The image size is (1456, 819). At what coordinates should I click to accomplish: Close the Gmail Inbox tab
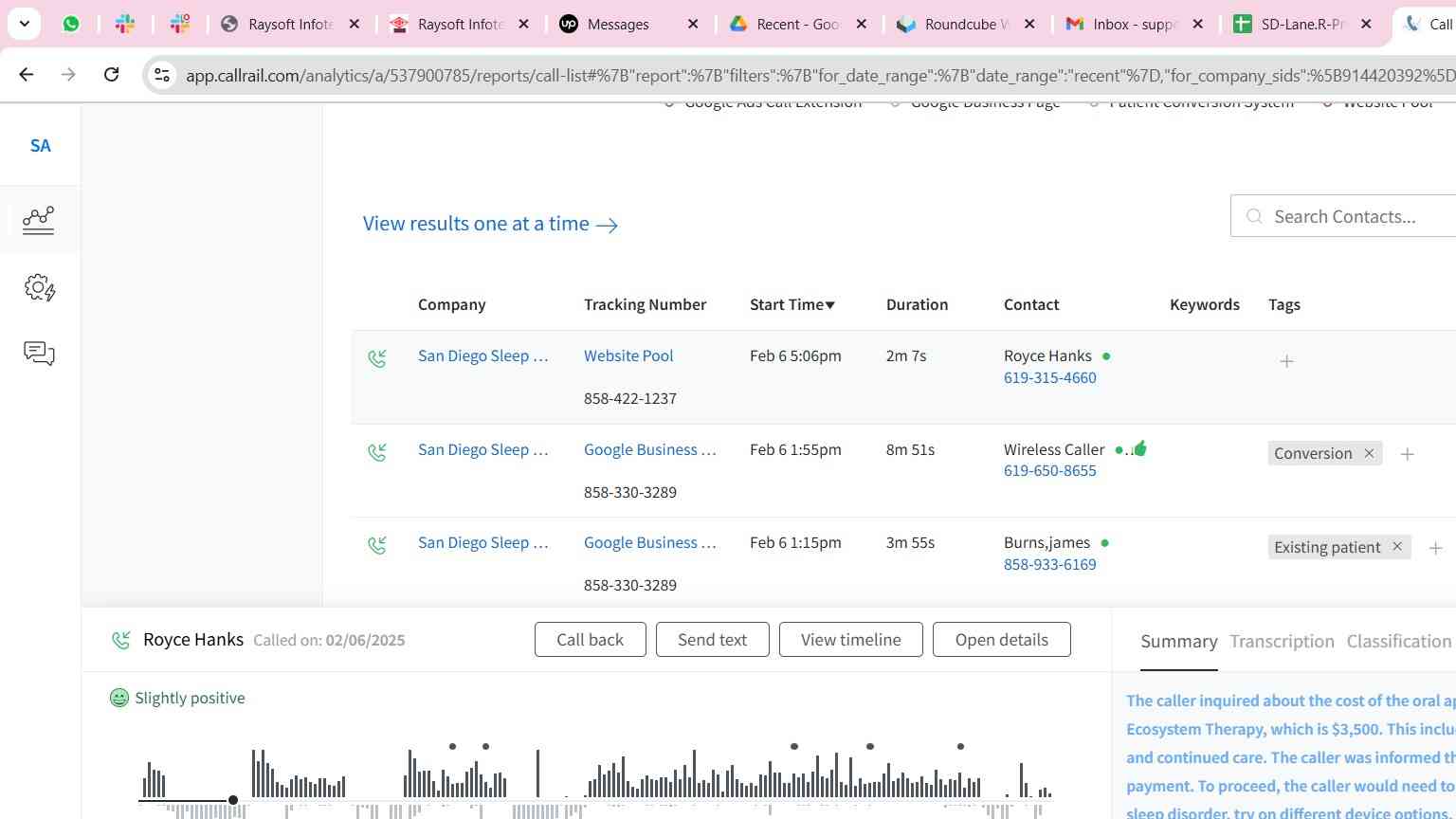[x=1198, y=24]
